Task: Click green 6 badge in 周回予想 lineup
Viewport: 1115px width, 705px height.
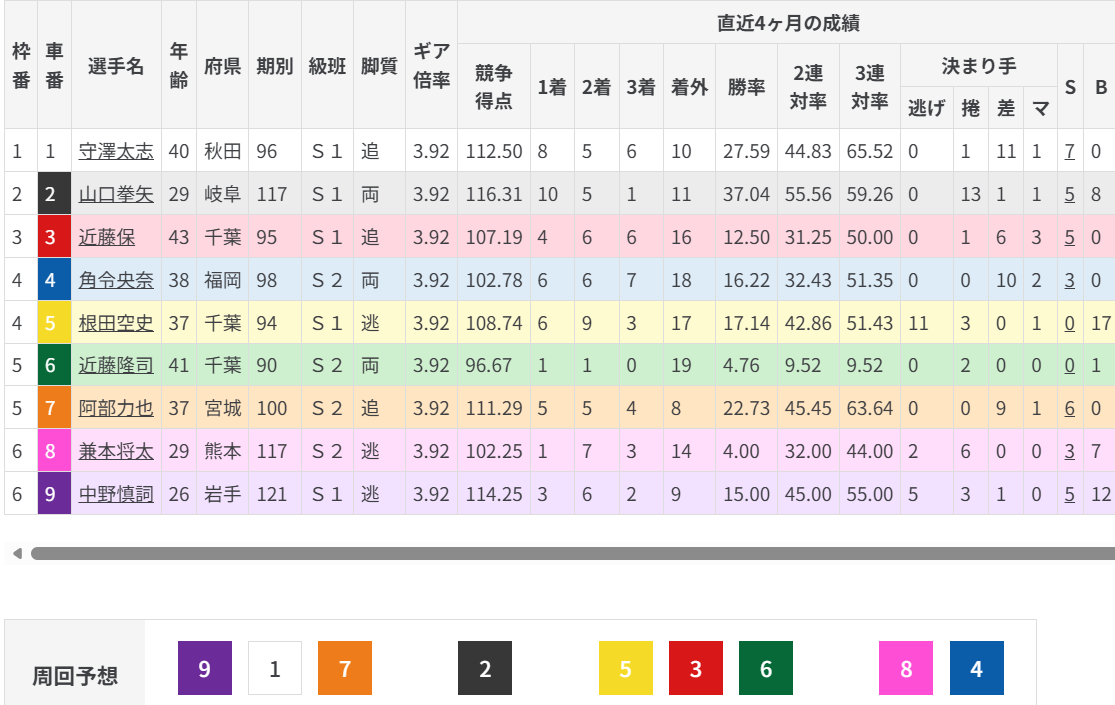Action: (x=766, y=668)
